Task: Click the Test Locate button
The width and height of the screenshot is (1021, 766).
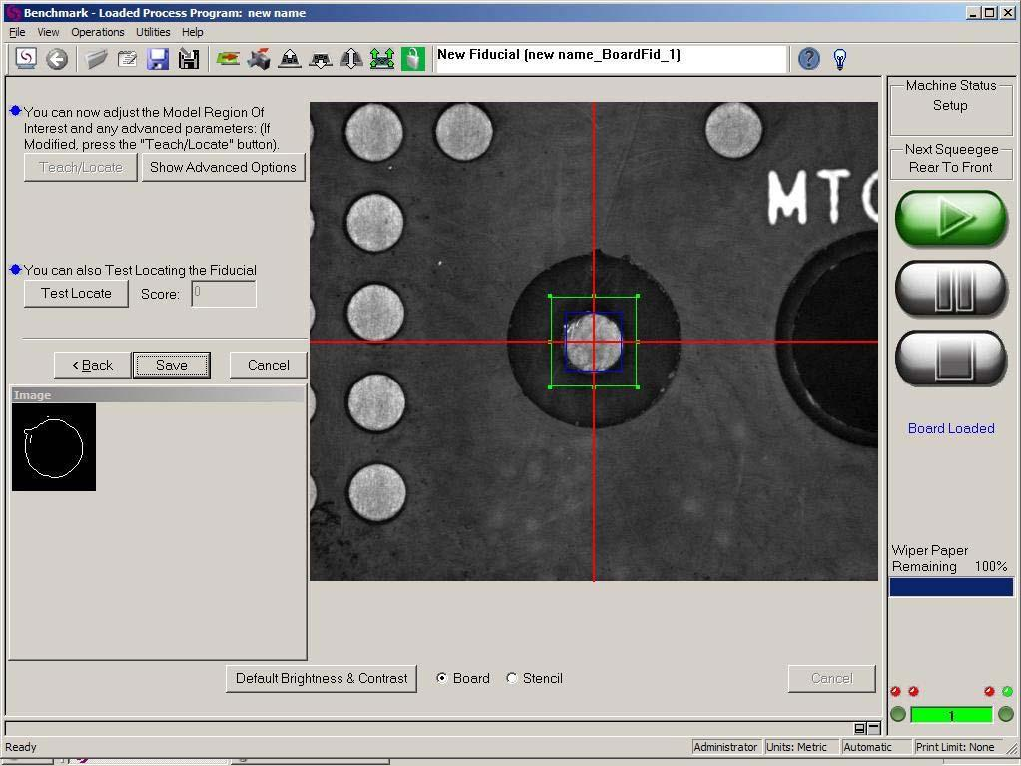Action: point(76,293)
